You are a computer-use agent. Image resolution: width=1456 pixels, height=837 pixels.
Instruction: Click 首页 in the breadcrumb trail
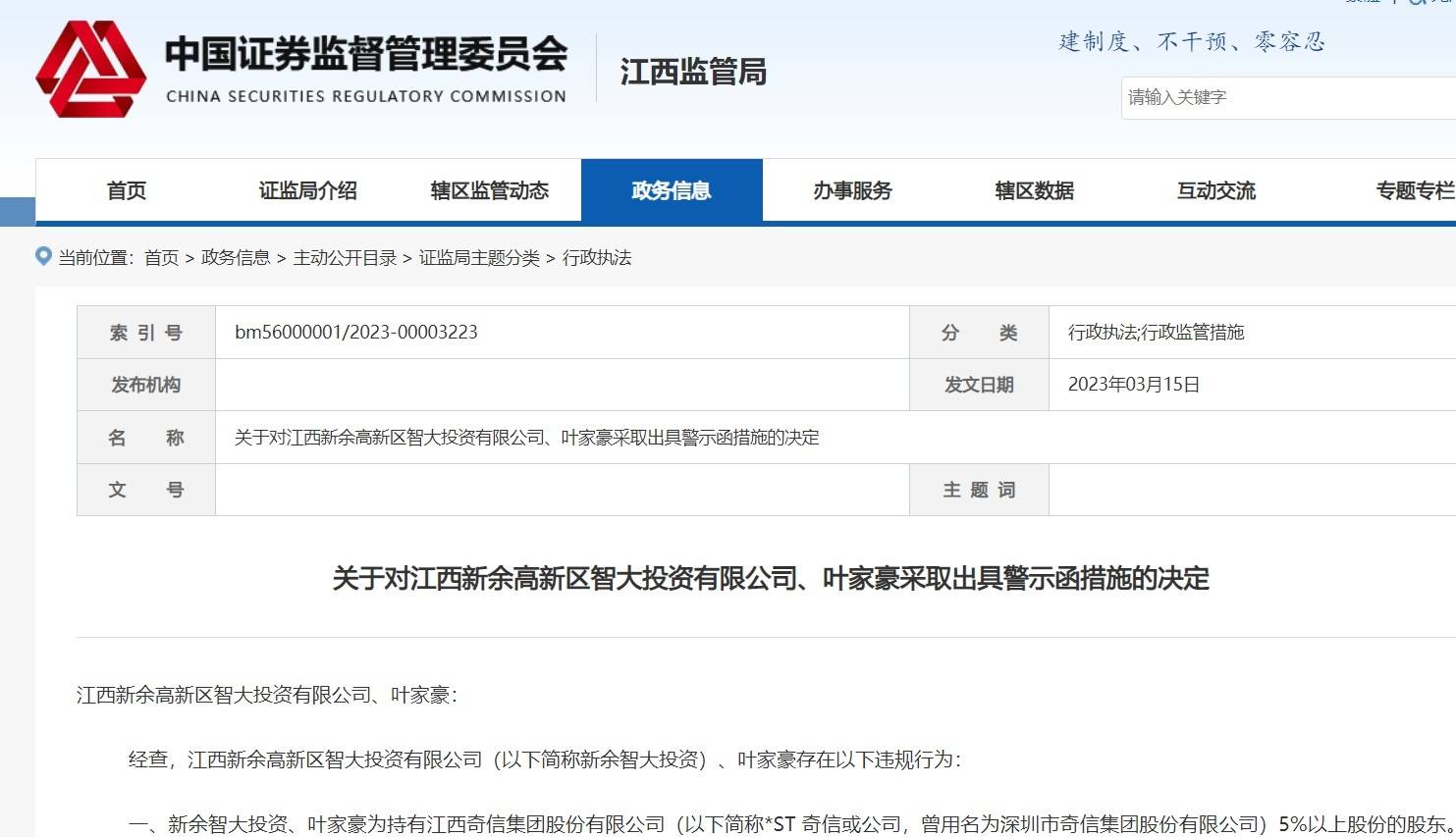(x=161, y=258)
